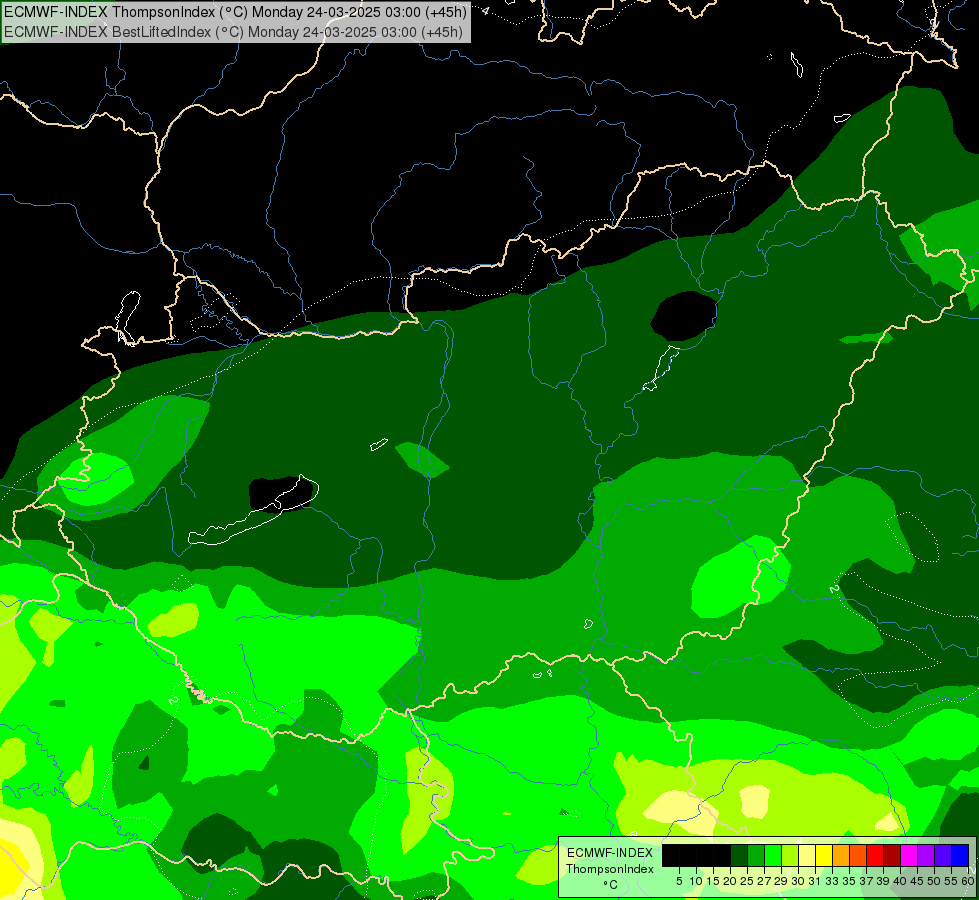Click the legend label 'ECMWF-INDEX'

click(x=610, y=853)
